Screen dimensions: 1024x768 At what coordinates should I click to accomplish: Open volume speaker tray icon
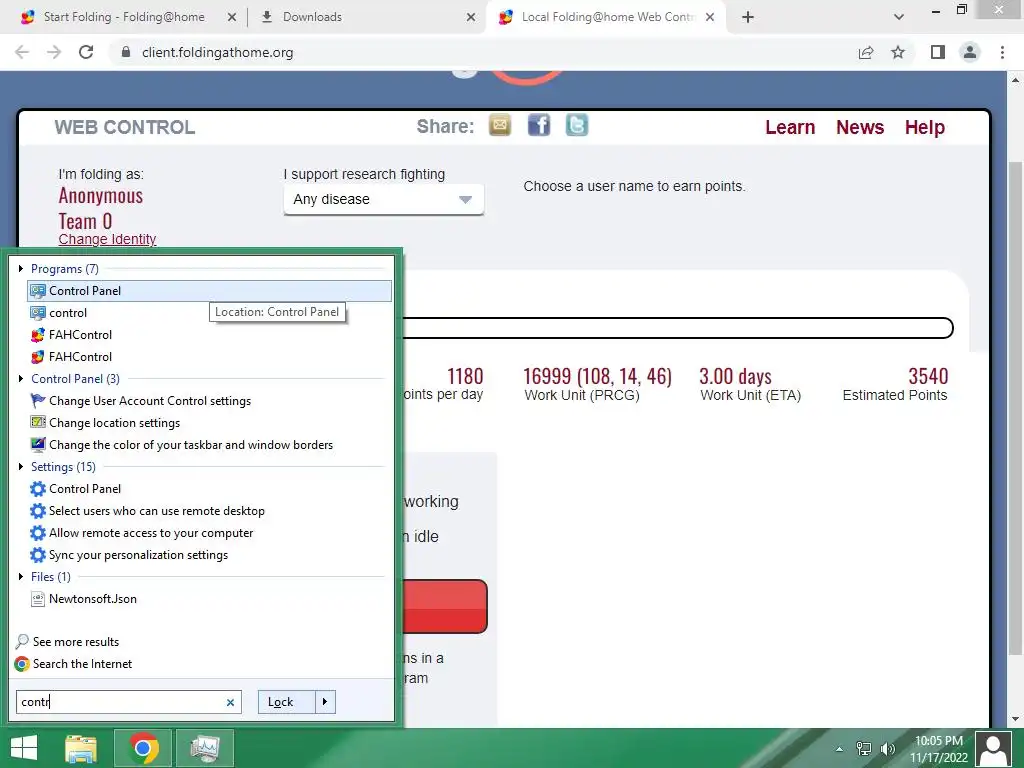pos(888,749)
